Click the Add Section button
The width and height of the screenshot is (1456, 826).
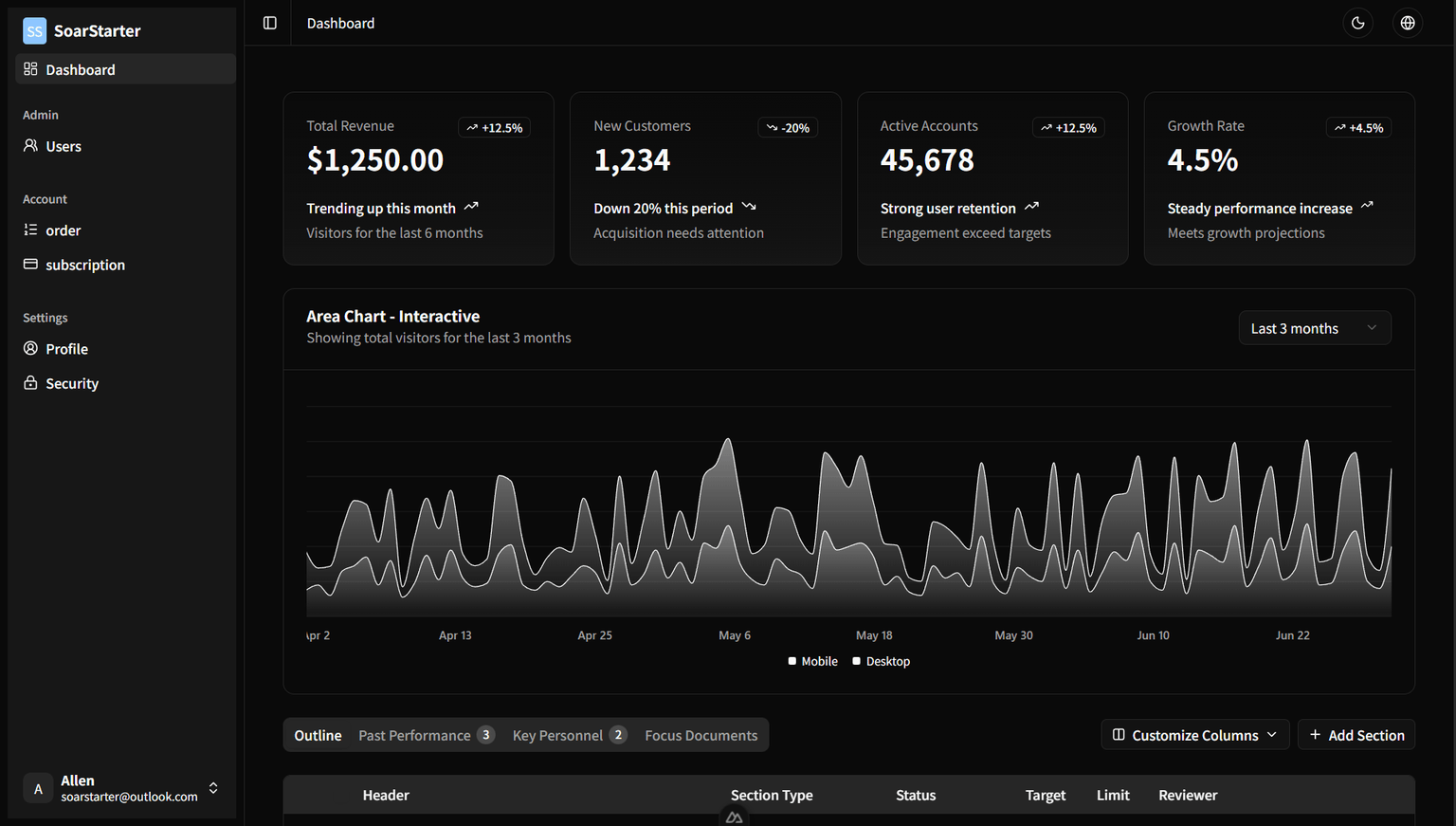point(1356,735)
